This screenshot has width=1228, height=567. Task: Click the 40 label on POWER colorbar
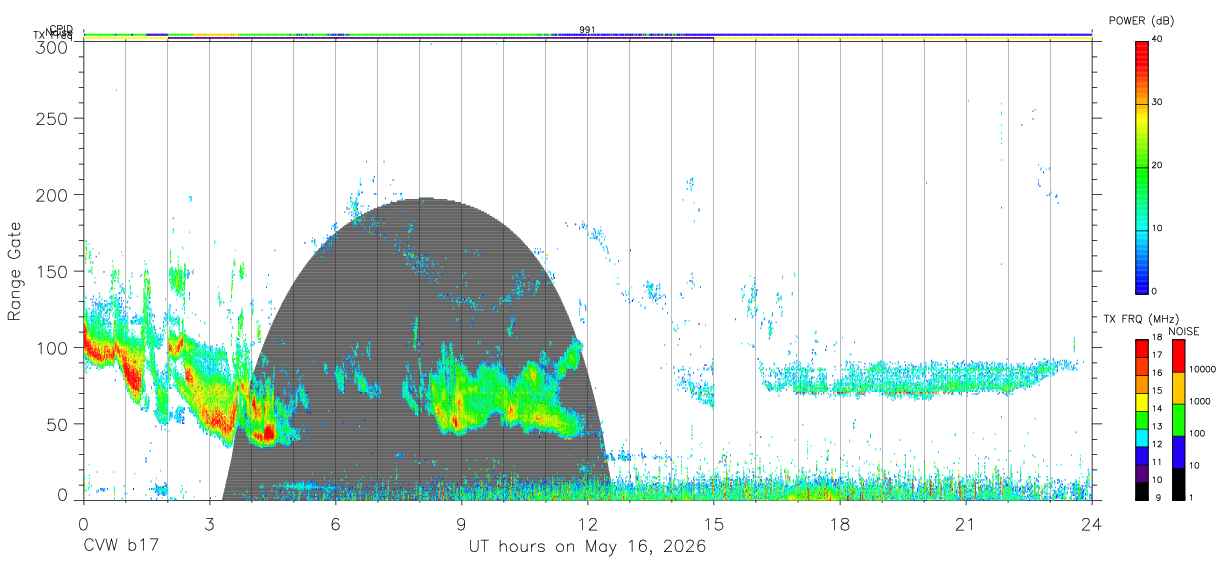1159,40
